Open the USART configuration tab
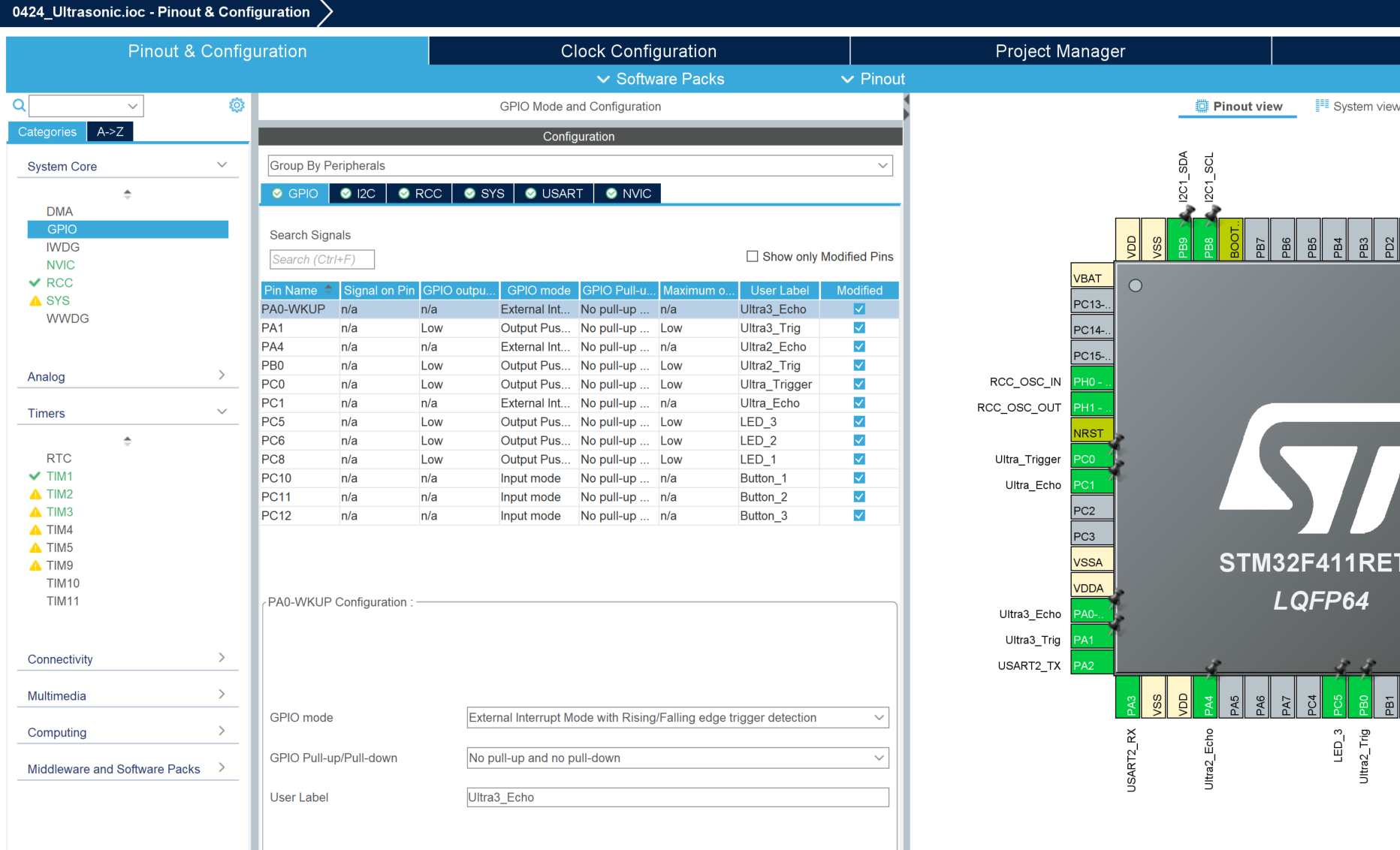 pos(554,194)
